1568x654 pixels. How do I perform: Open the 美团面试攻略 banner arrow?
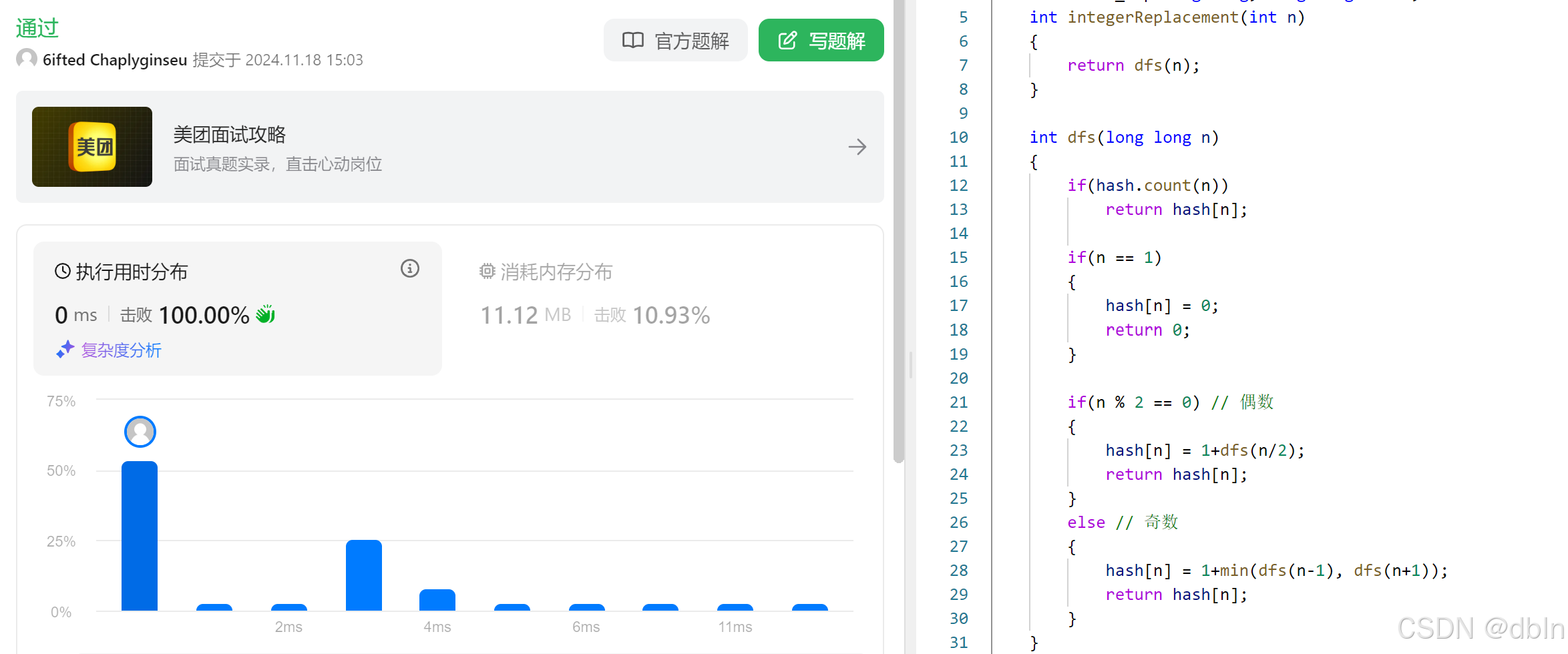click(857, 147)
